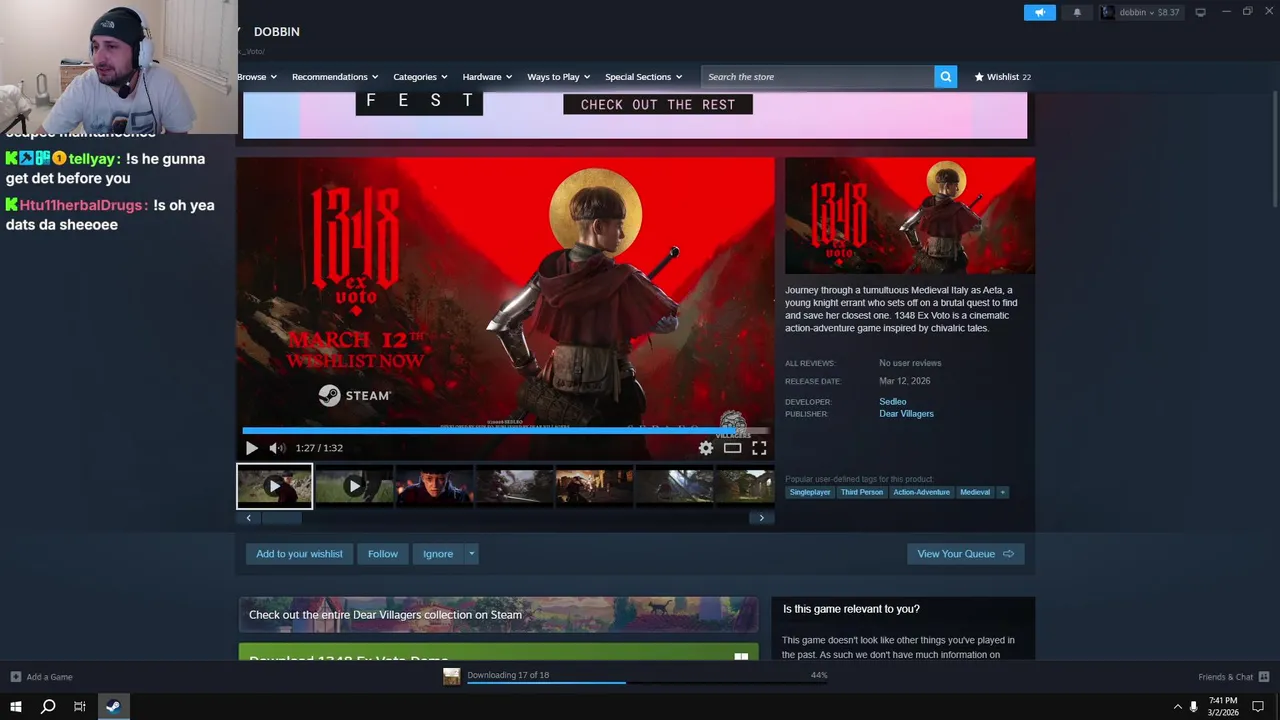Click the Windows icon on demo download bar
The height and width of the screenshot is (720, 1280).
coord(741,657)
